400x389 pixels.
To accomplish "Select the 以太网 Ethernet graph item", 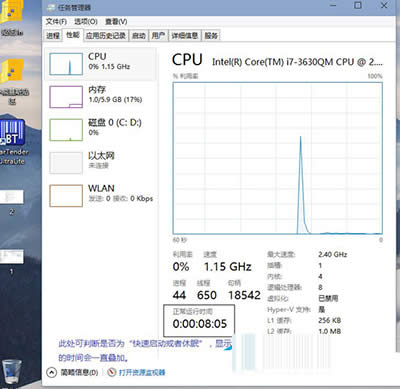I will pyautogui.click(x=100, y=163).
